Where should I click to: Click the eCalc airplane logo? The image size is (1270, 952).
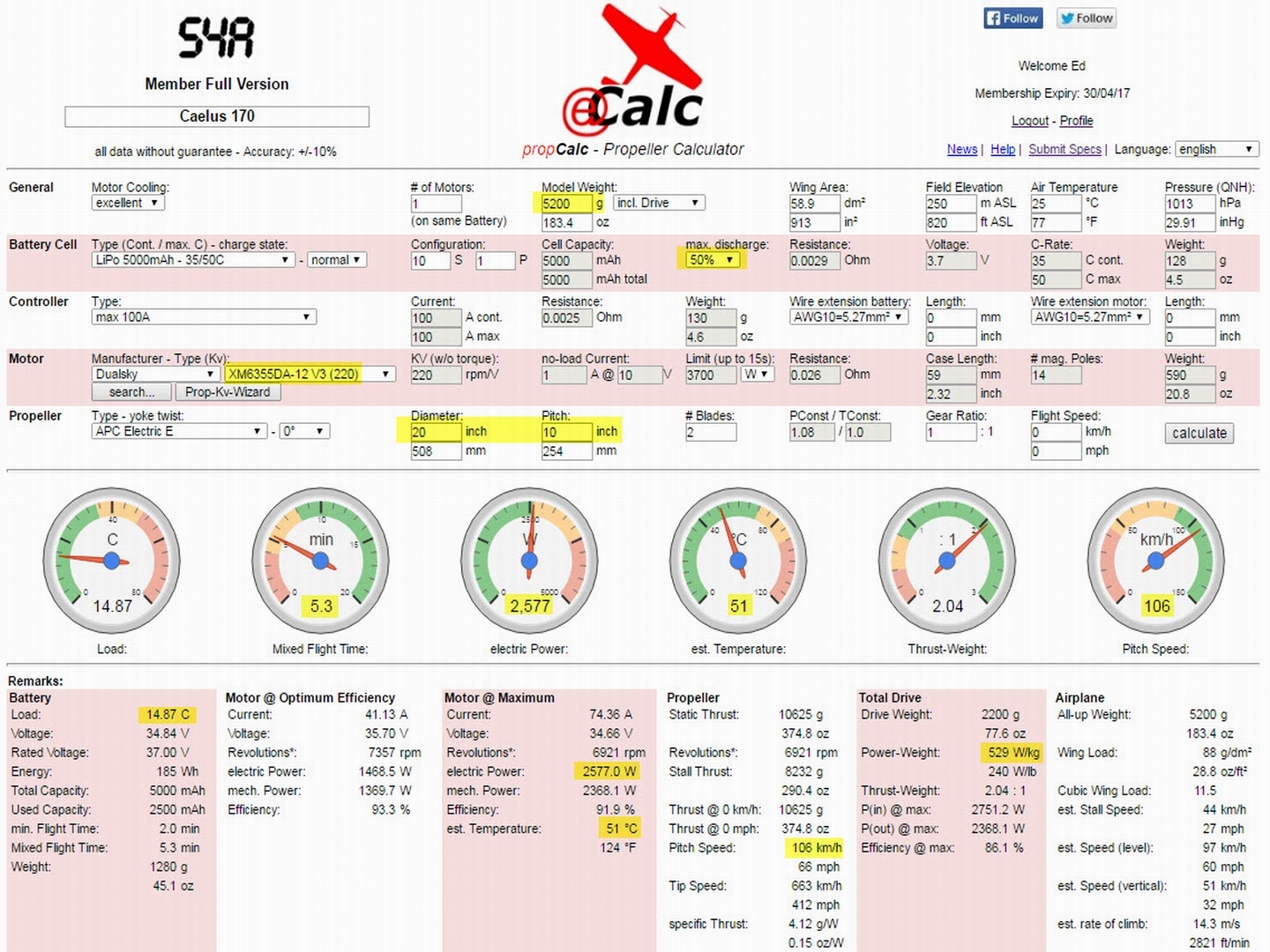pyautogui.click(x=633, y=69)
